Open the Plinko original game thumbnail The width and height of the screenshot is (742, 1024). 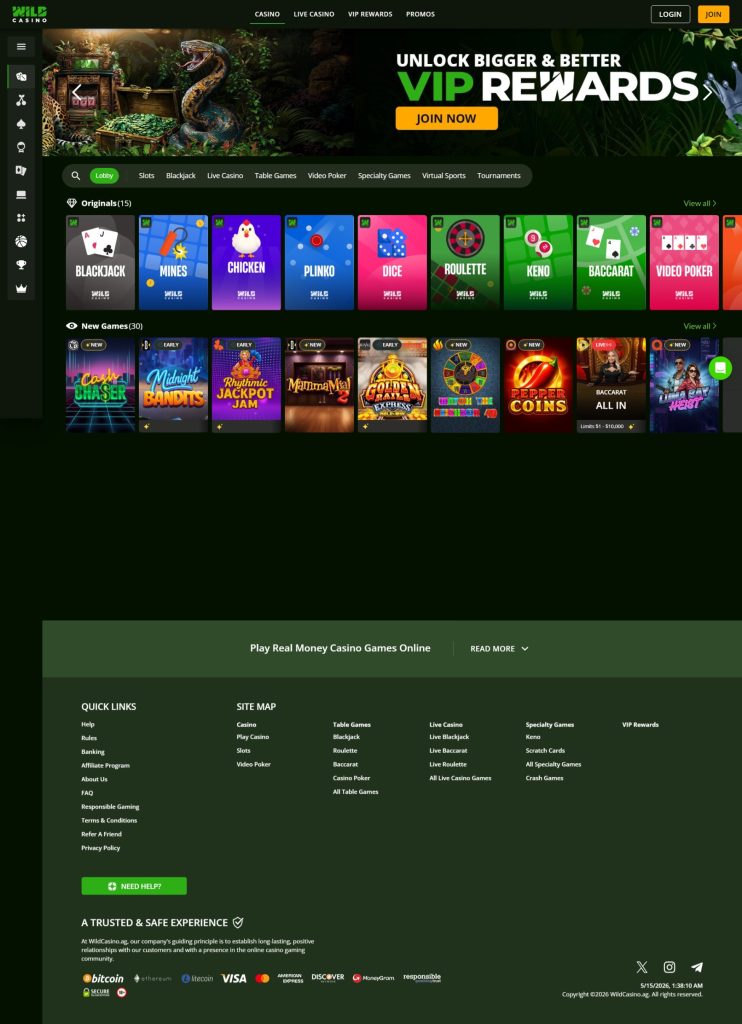coord(319,262)
